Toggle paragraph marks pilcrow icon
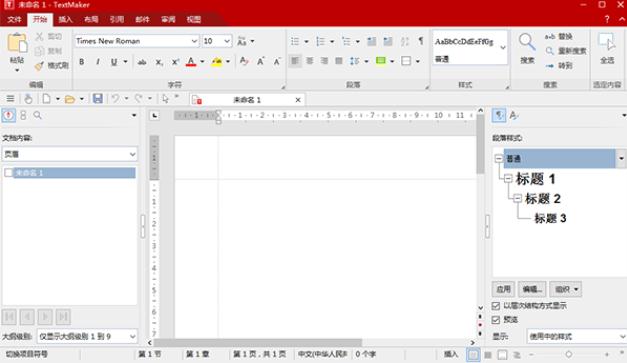Screen dimensions: 627x363 [421, 41]
